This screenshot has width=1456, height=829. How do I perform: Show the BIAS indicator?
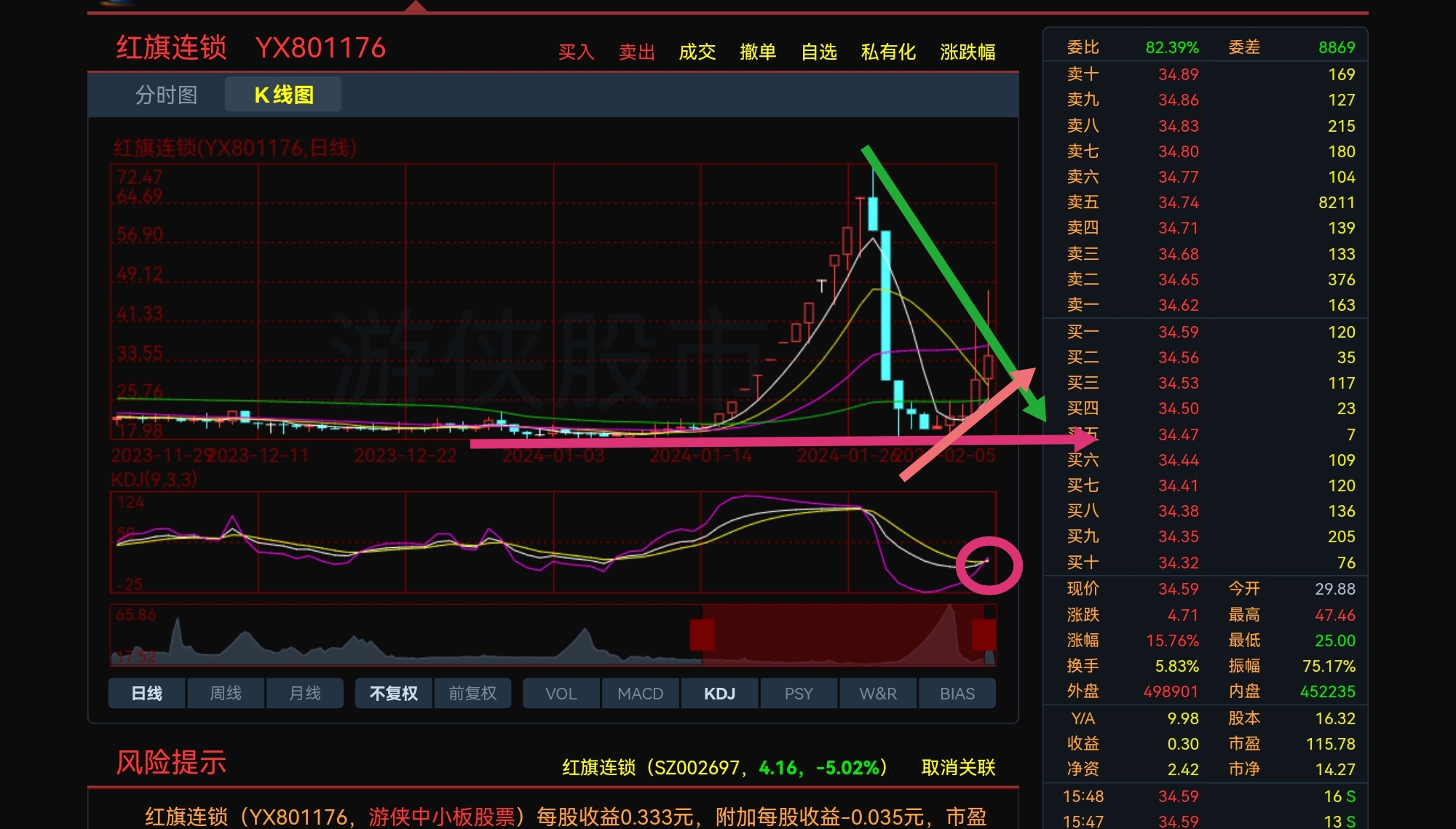tap(957, 694)
